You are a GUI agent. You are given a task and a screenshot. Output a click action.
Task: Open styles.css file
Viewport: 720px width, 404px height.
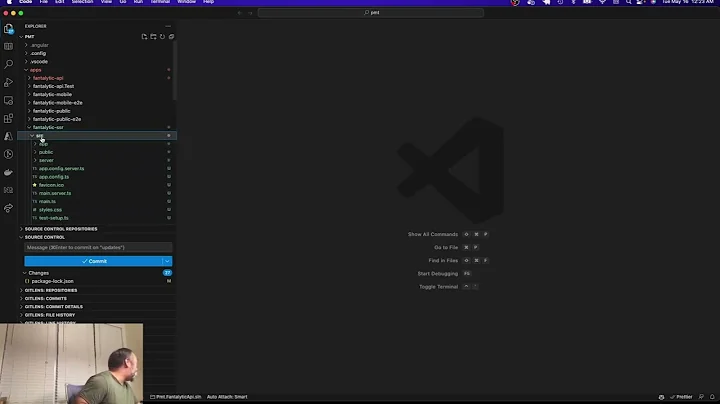click(x=50, y=210)
